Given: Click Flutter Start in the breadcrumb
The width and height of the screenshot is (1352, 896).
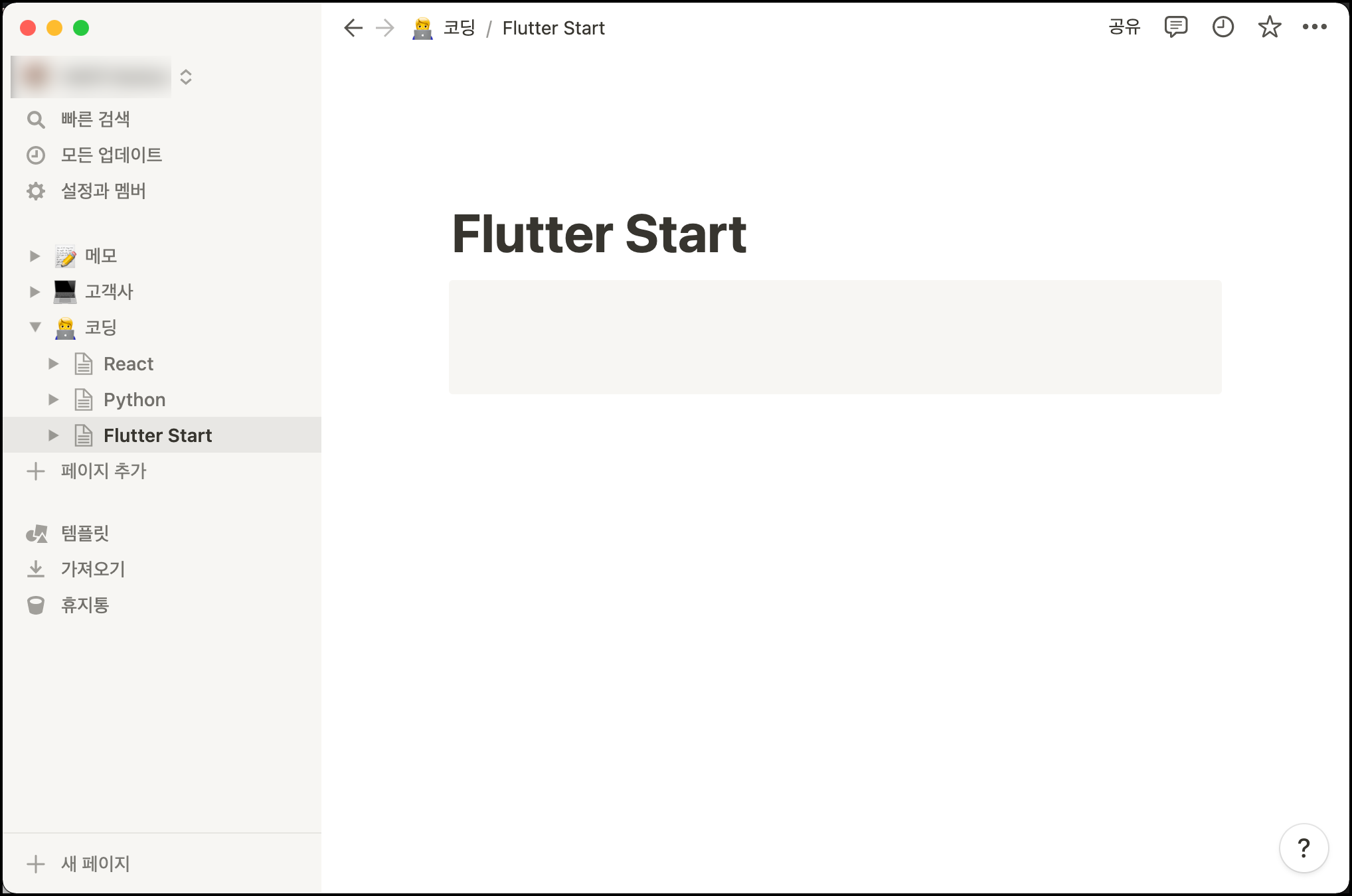Looking at the screenshot, I should click(553, 28).
